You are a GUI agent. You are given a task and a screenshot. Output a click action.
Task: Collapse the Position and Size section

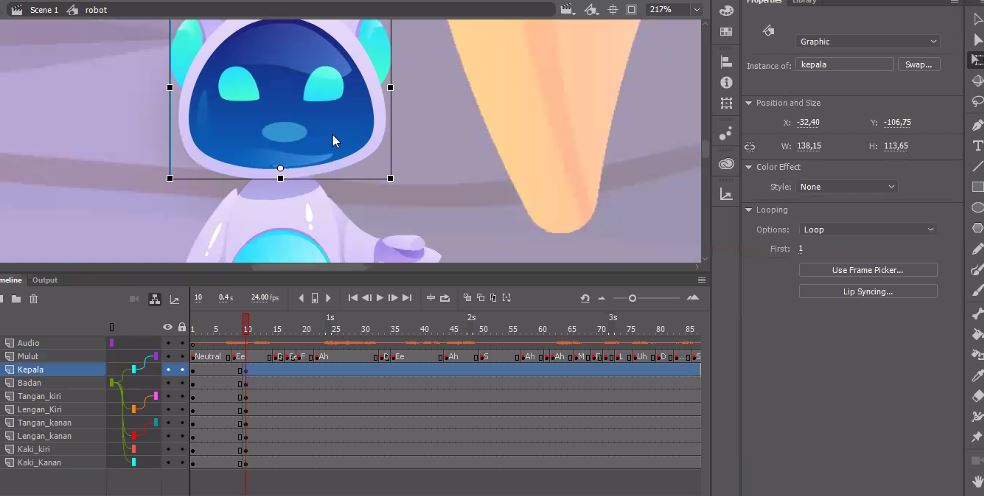[749, 103]
